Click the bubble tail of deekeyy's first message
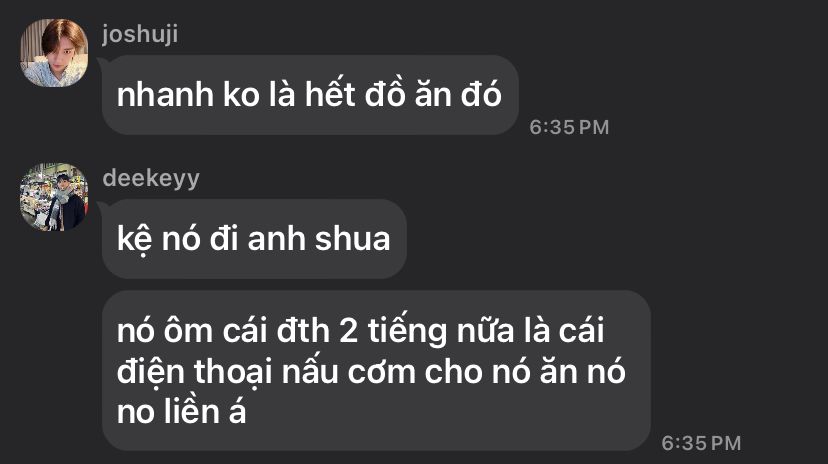The image size is (828, 464). [x=103, y=205]
